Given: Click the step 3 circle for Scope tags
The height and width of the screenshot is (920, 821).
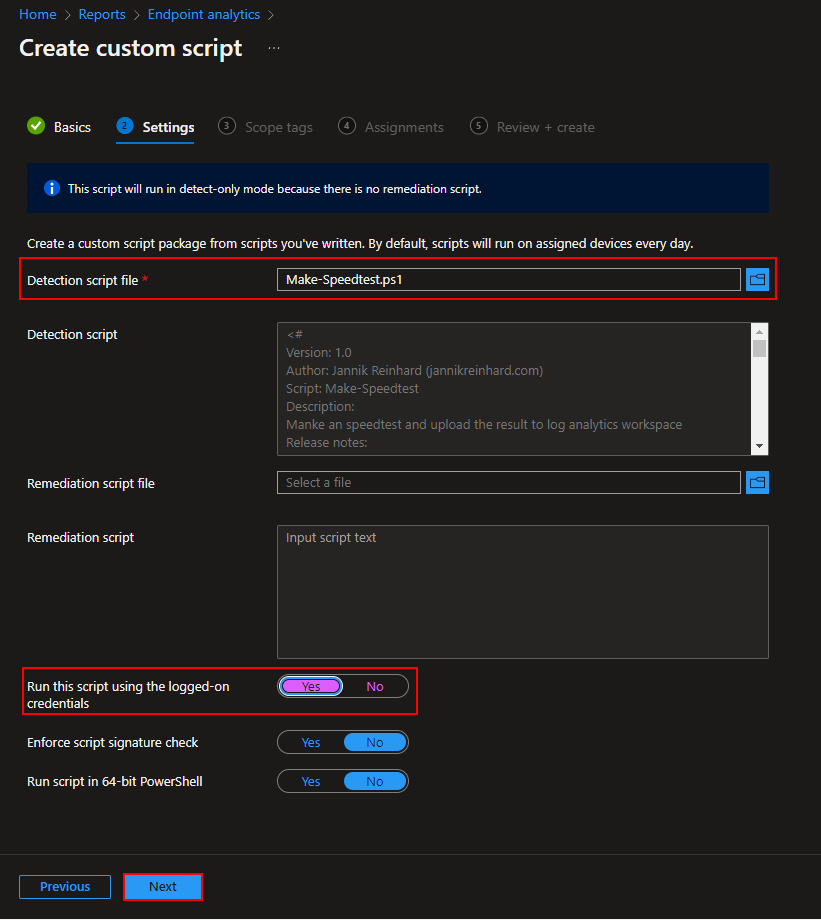Looking at the screenshot, I should (227, 126).
